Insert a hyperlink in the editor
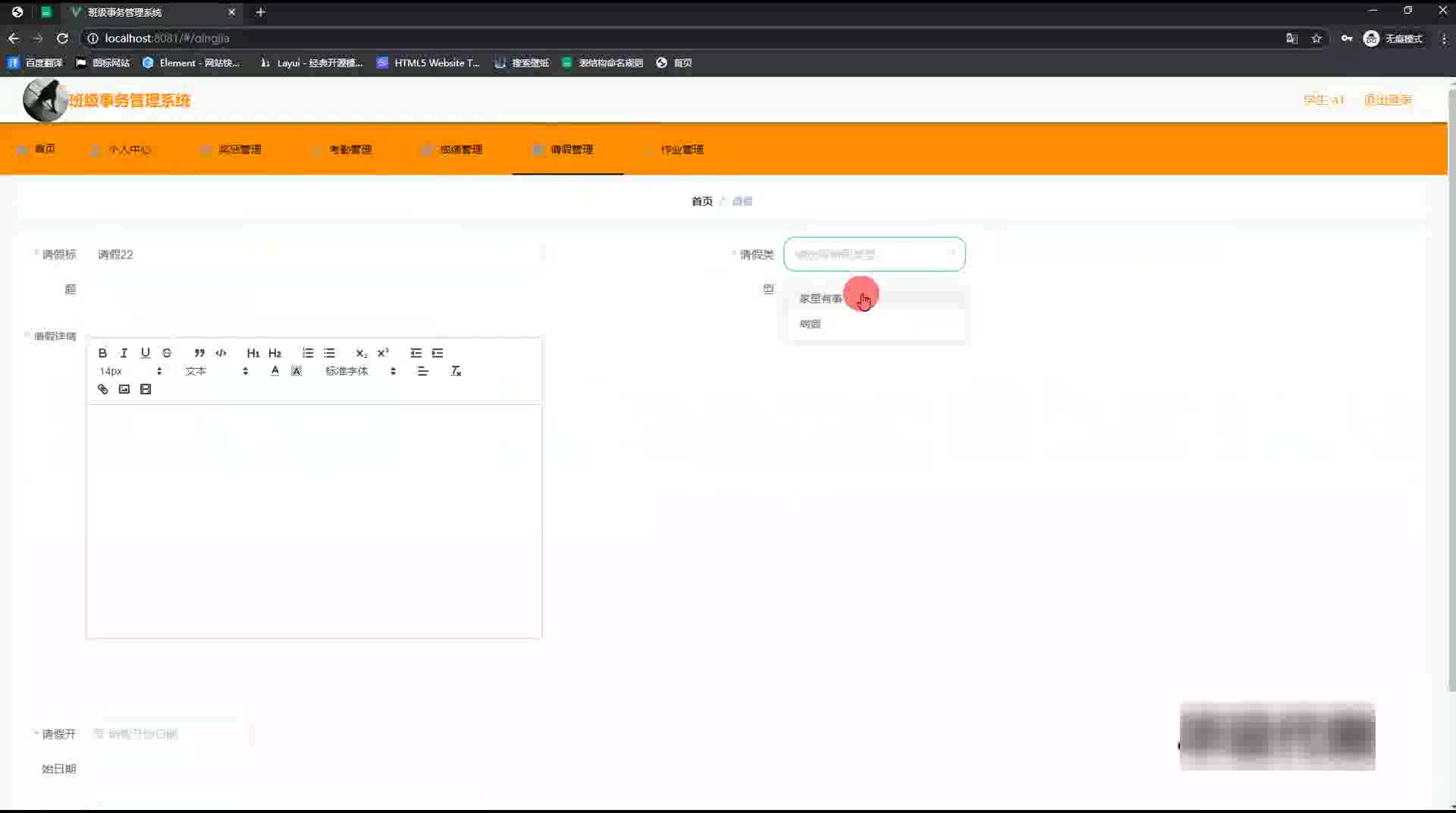Image resolution: width=1456 pixels, height=813 pixels. pos(102,389)
